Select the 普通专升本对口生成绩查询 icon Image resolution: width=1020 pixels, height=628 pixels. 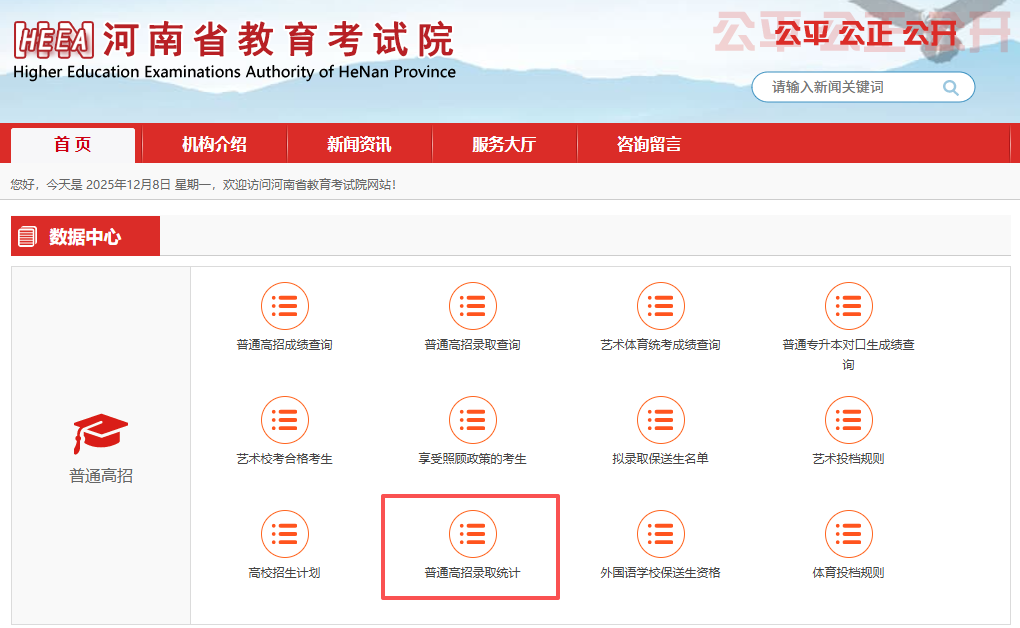tap(849, 306)
